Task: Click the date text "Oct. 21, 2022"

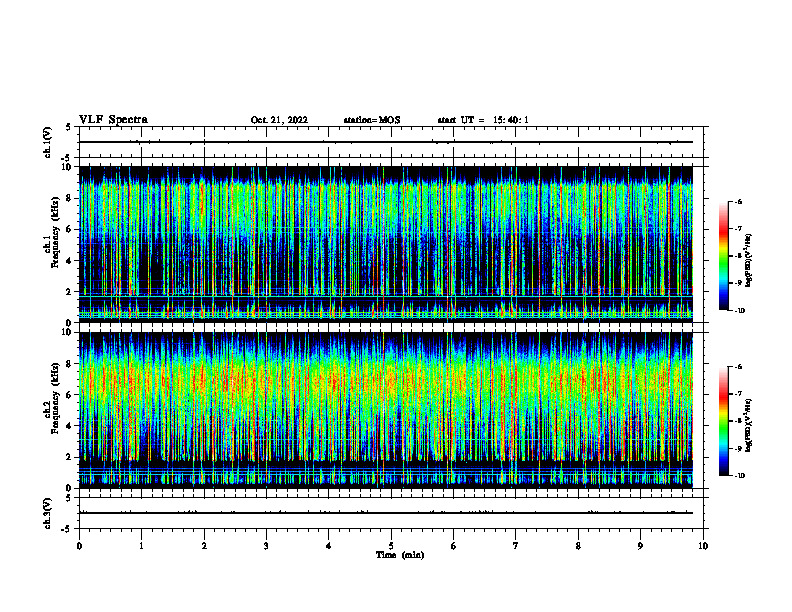Action: [279, 120]
